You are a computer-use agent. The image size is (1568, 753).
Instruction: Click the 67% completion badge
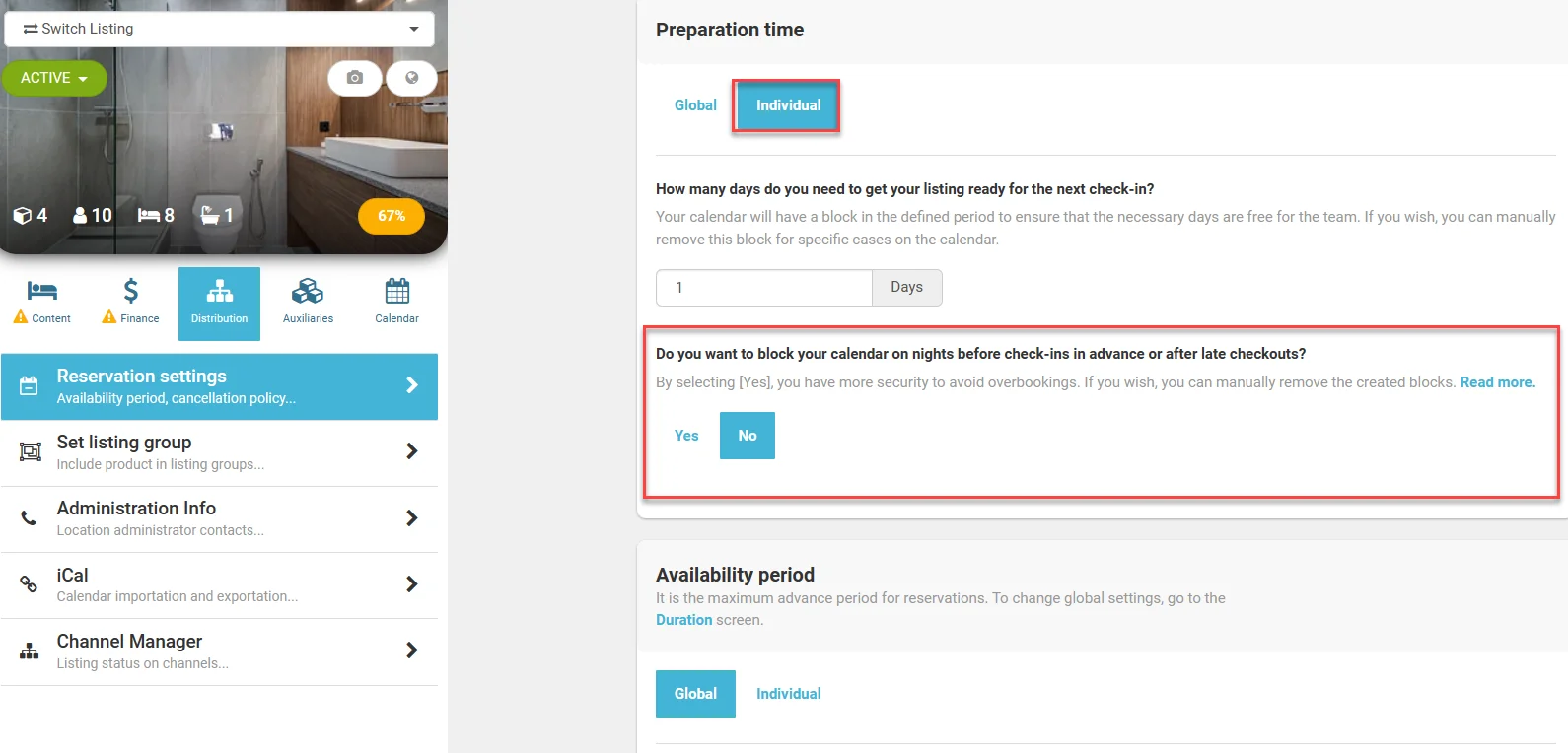pos(392,216)
